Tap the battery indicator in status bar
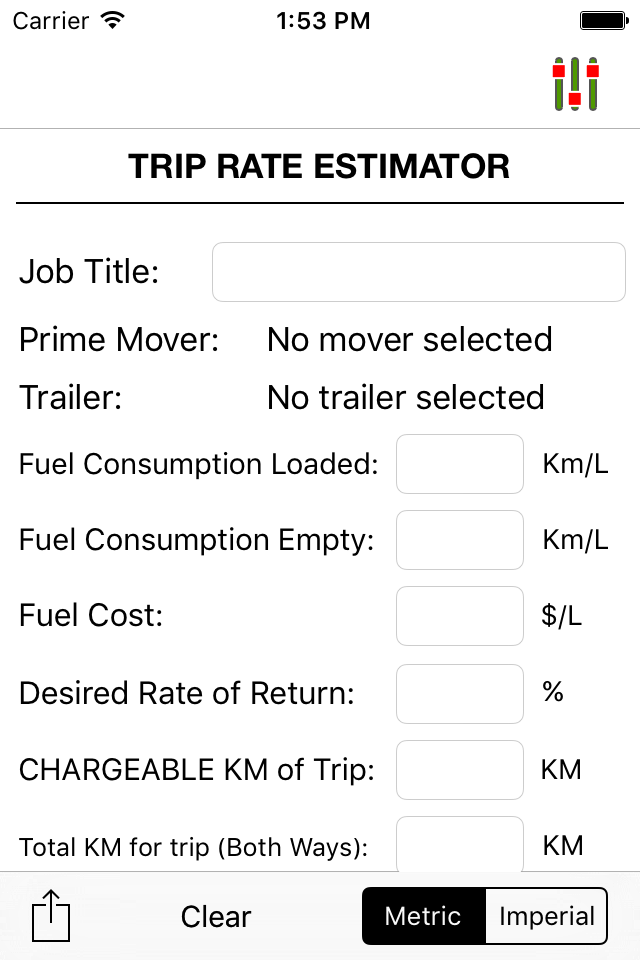This screenshot has height=960, width=640. [x=604, y=21]
